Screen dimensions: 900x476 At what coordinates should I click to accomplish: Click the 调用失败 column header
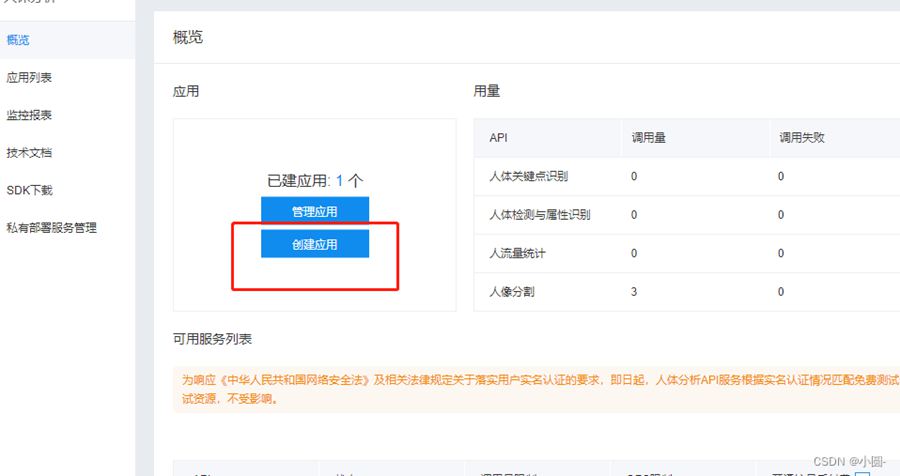pos(800,138)
